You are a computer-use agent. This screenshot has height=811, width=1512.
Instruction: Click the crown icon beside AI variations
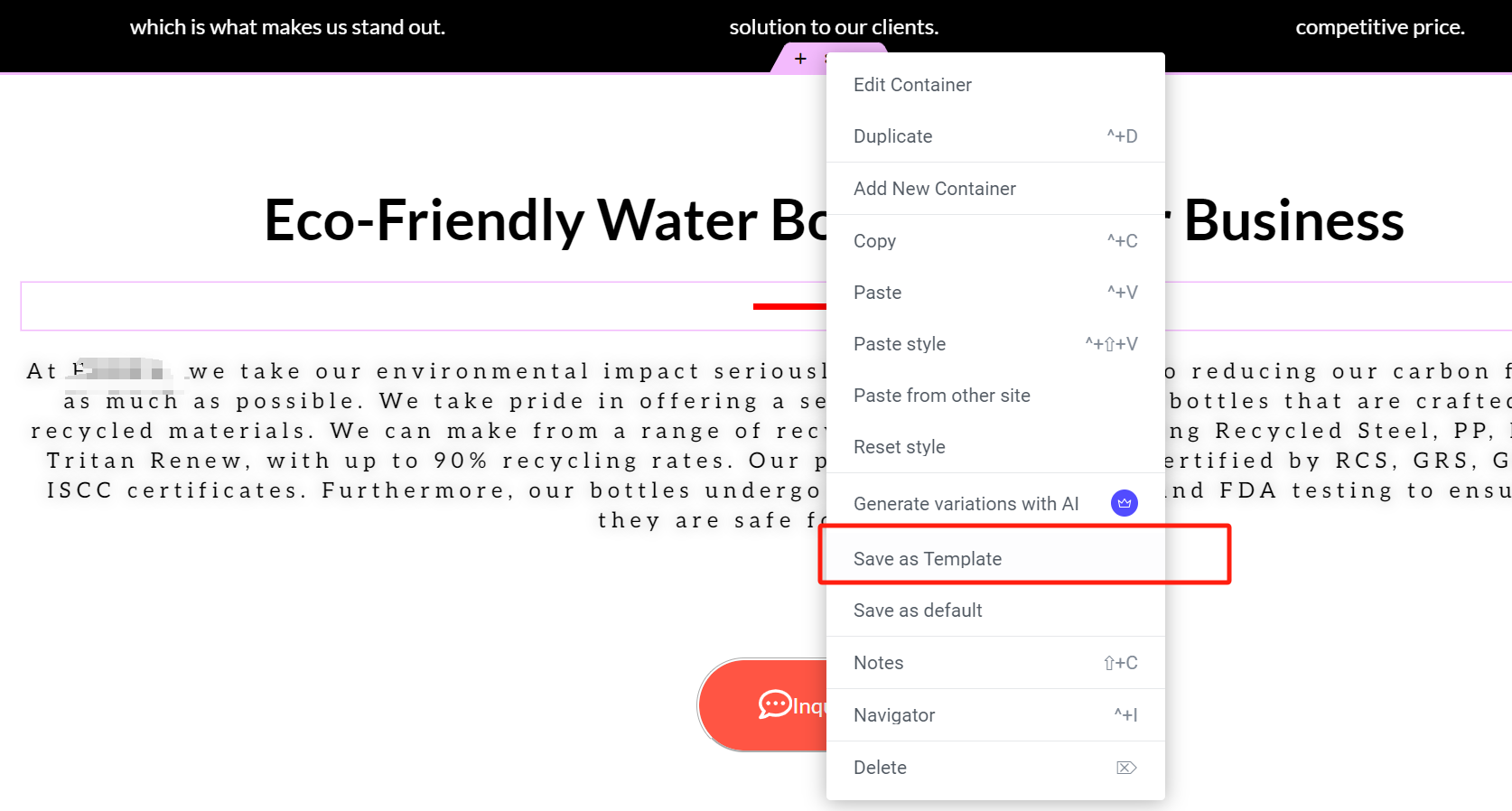pyautogui.click(x=1124, y=503)
